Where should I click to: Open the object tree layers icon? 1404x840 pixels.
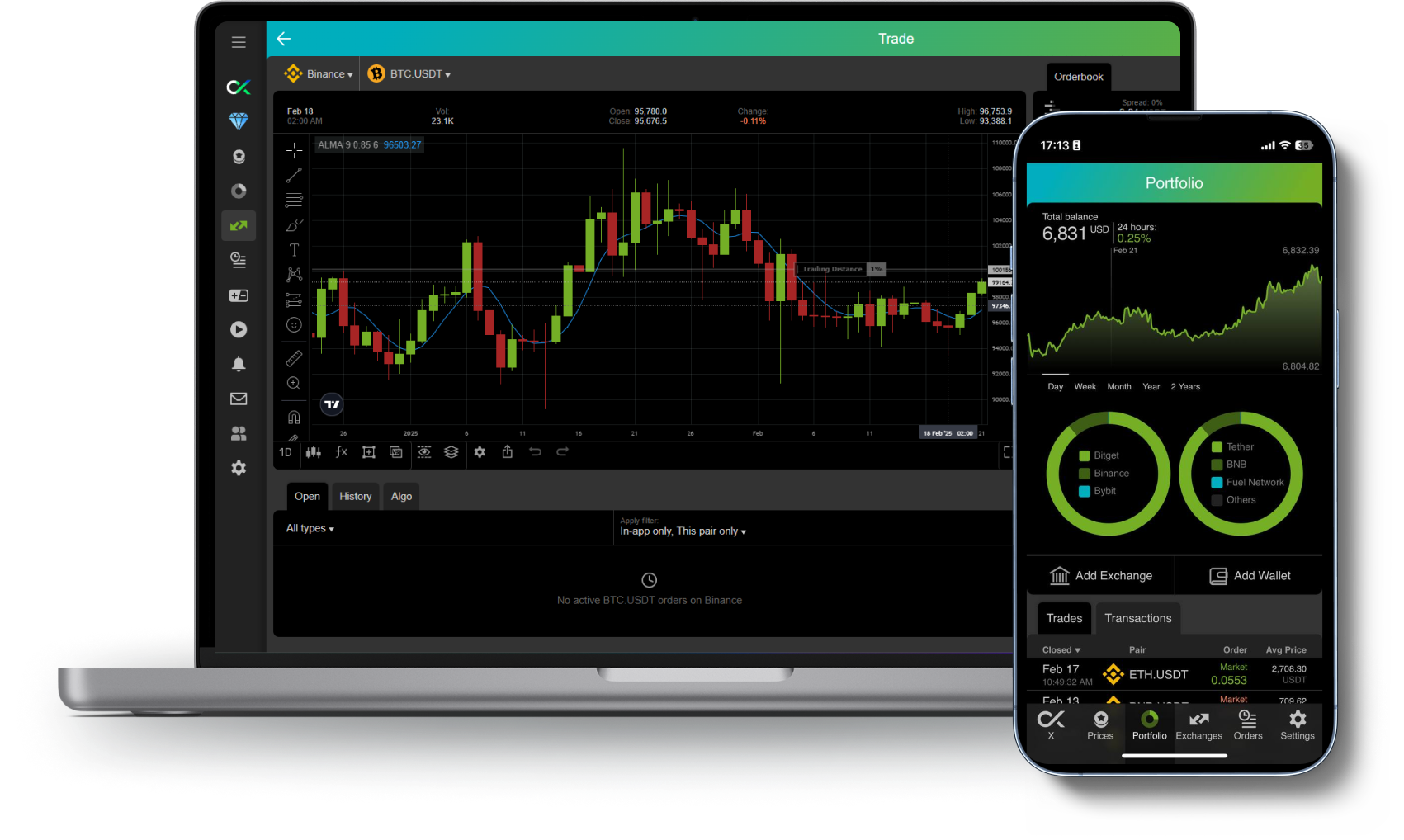tap(451, 452)
